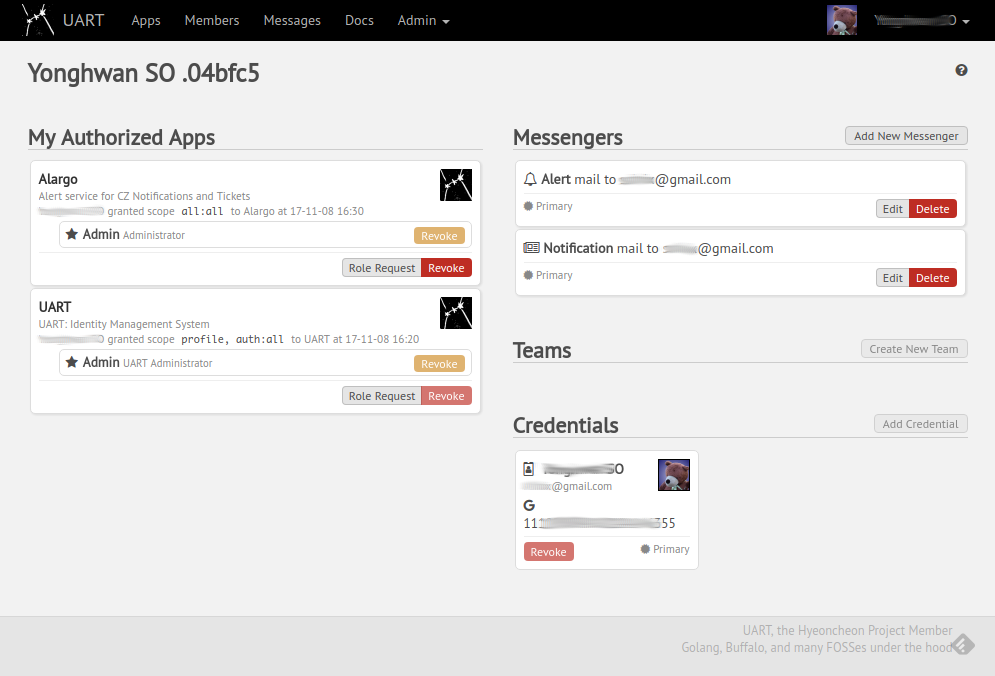This screenshot has width=995, height=676.
Task: Edit the Alert mail messenger
Action: point(892,209)
